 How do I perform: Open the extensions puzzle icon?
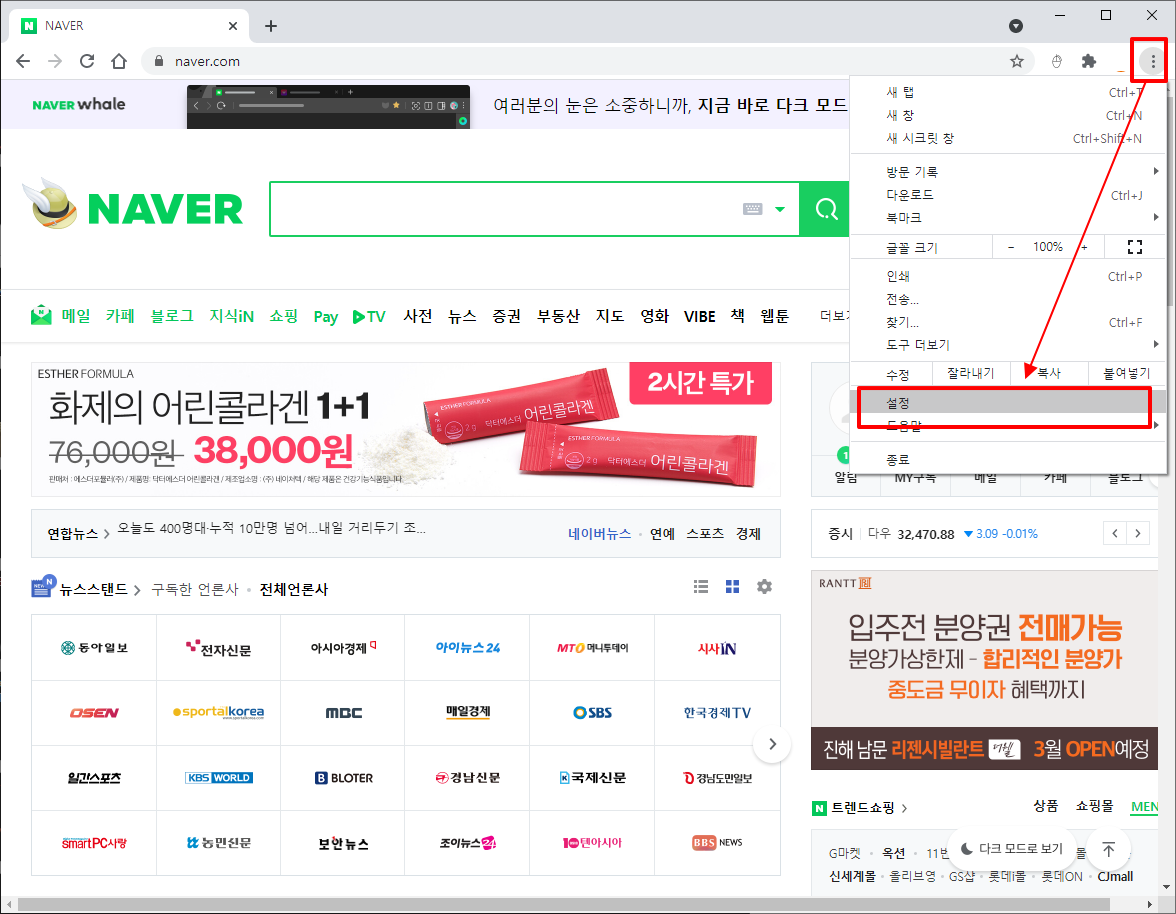(1088, 61)
